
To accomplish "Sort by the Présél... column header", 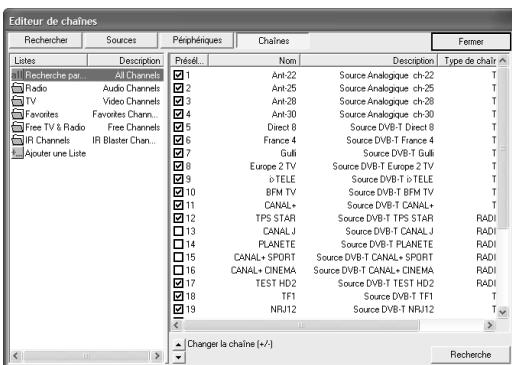I will [x=189, y=61].
